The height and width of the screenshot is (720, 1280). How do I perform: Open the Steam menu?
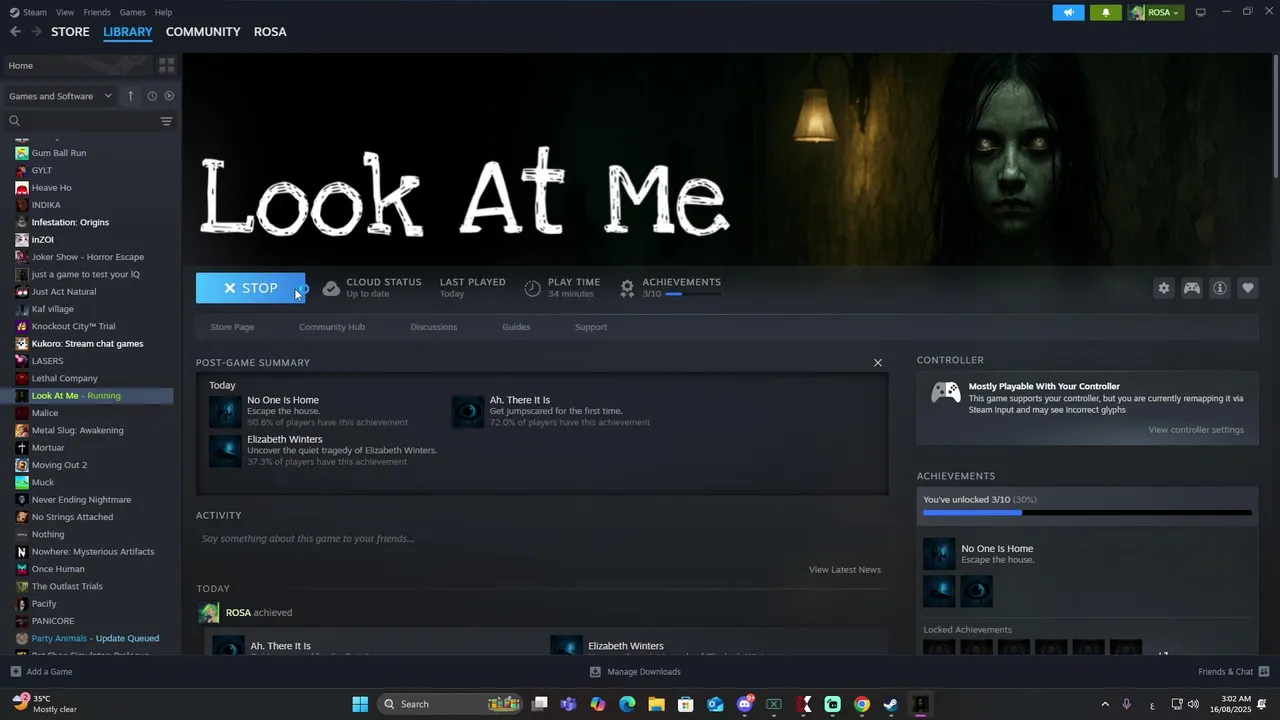28,12
